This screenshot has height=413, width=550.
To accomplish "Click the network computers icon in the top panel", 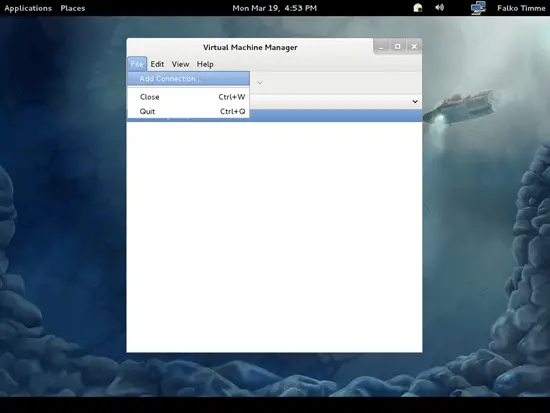I will (x=478, y=8).
